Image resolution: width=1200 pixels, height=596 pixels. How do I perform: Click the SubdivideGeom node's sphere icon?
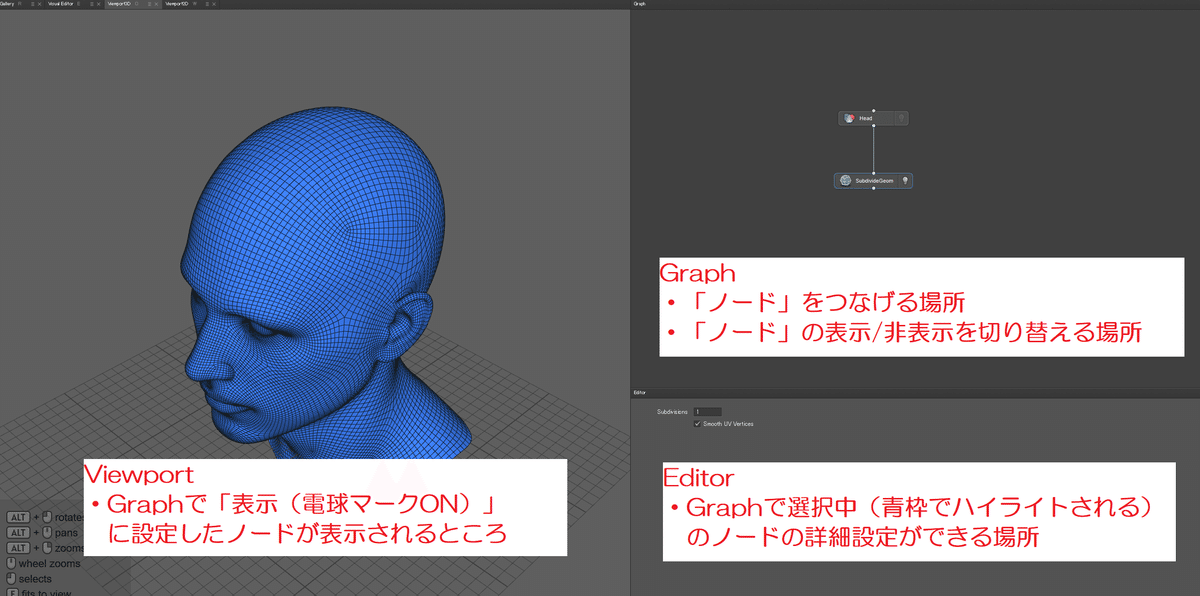tap(845, 181)
